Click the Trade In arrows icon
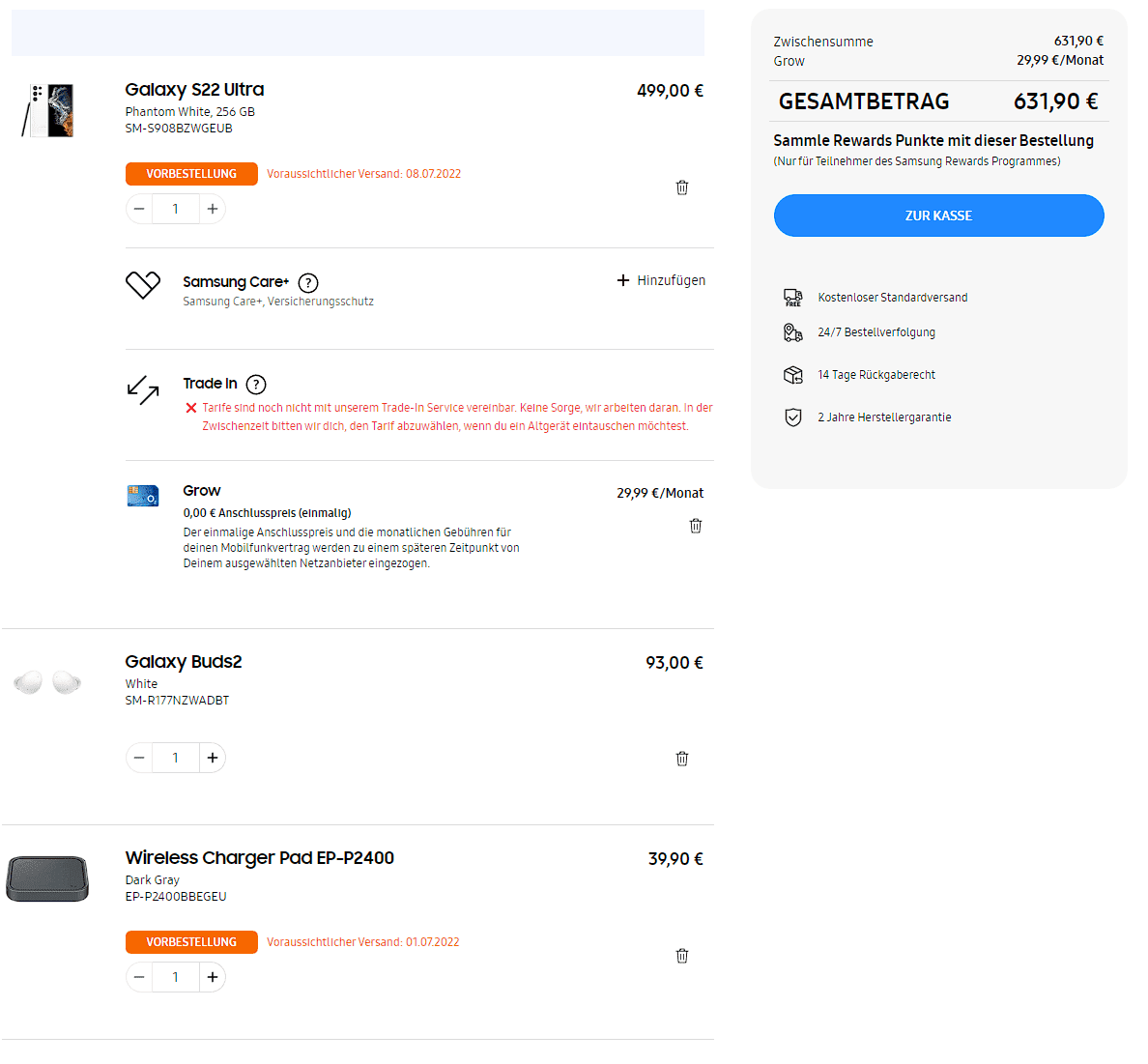Image resolution: width=1148 pixels, height=1064 pixels. pos(143,389)
